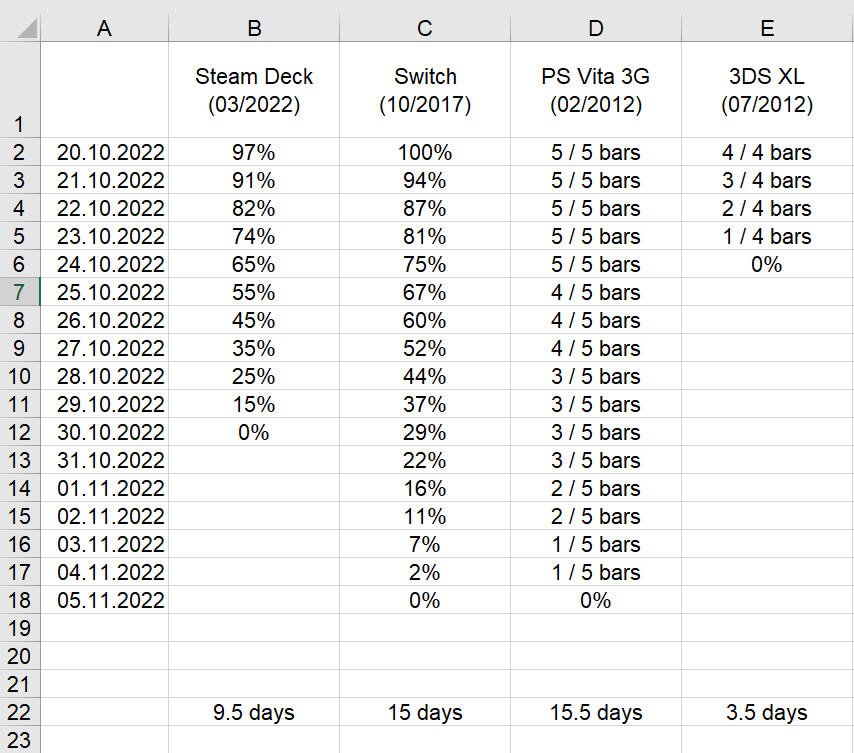
Task: Select the date cell 29.10.2022
Action: tap(105, 404)
